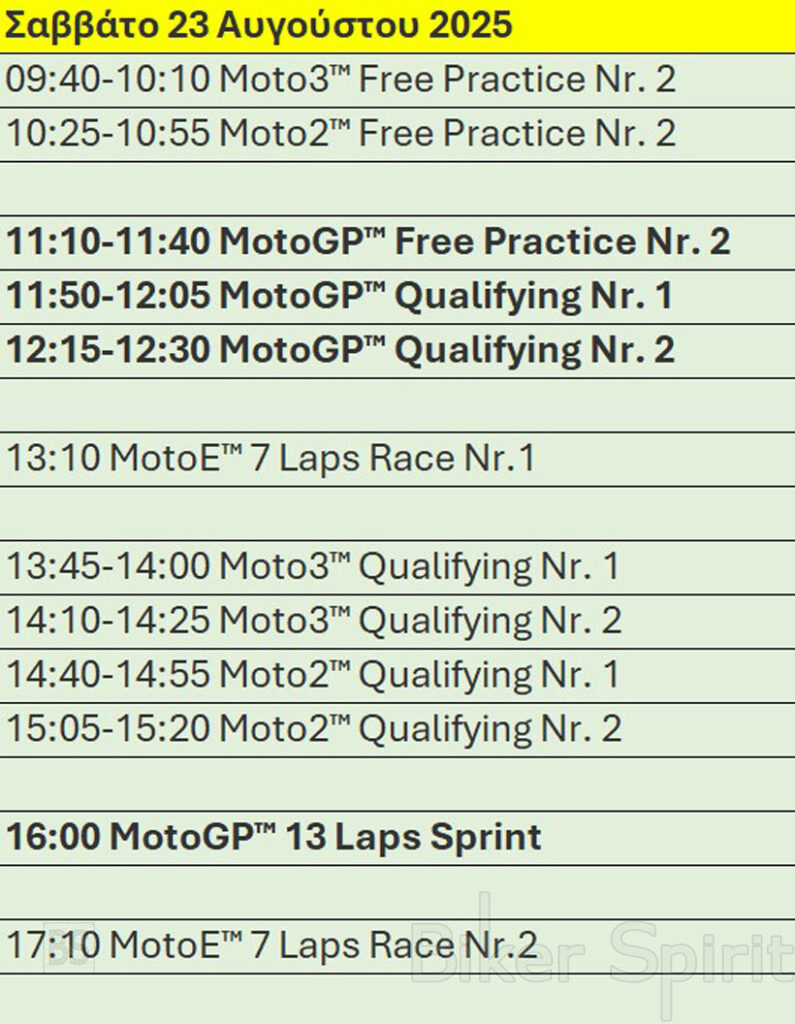Select the MotoGP 13 Laps Sprint label

325,837
